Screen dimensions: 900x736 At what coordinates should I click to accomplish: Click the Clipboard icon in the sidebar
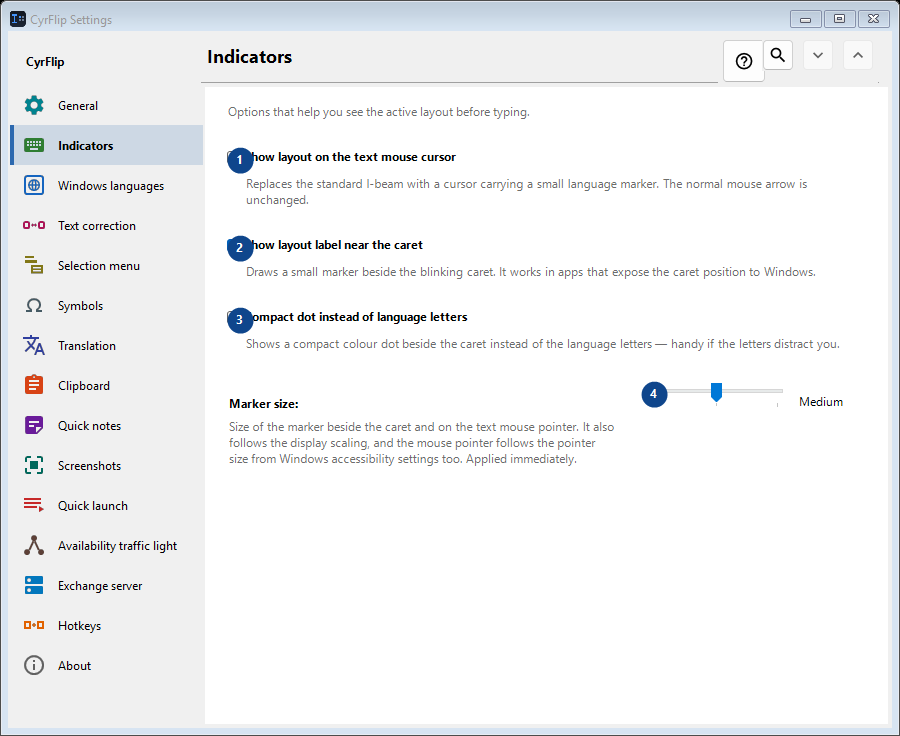pos(34,385)
